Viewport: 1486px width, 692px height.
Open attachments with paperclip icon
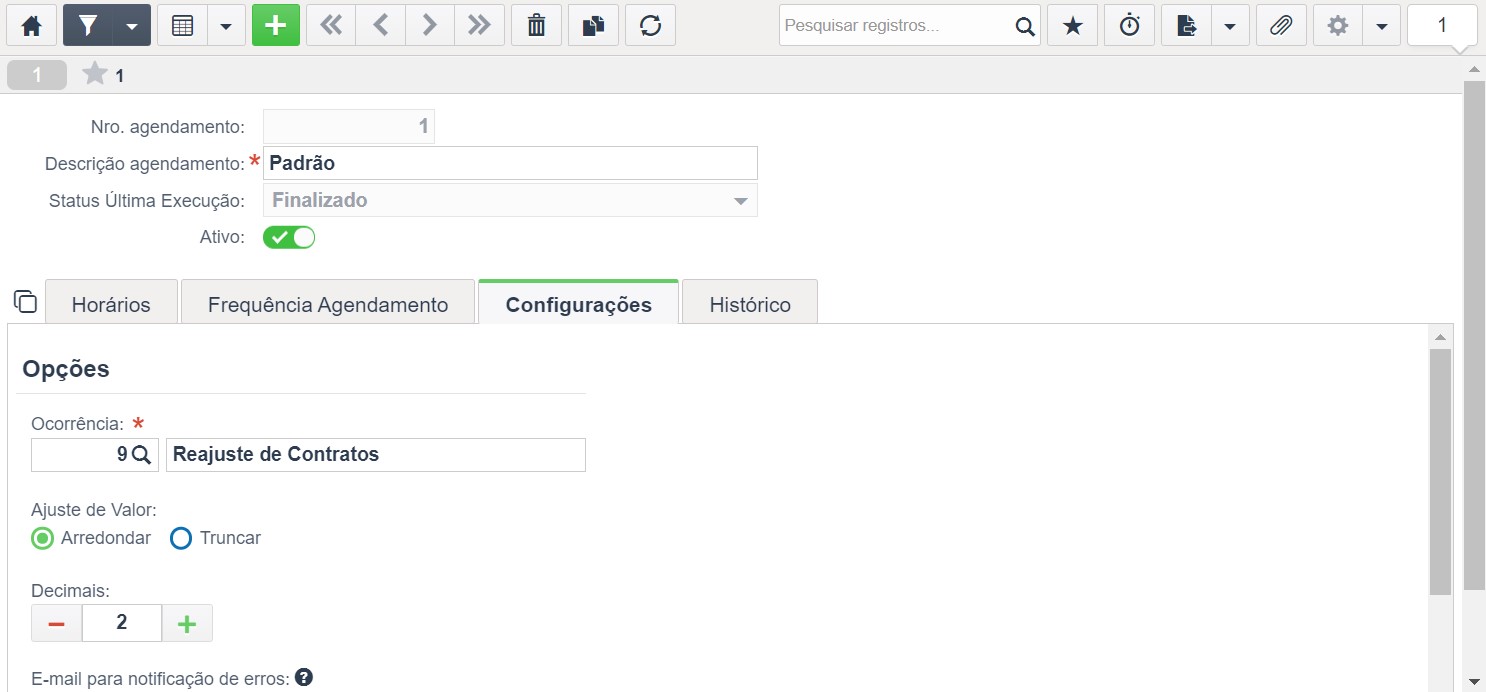click(1281, 26)
